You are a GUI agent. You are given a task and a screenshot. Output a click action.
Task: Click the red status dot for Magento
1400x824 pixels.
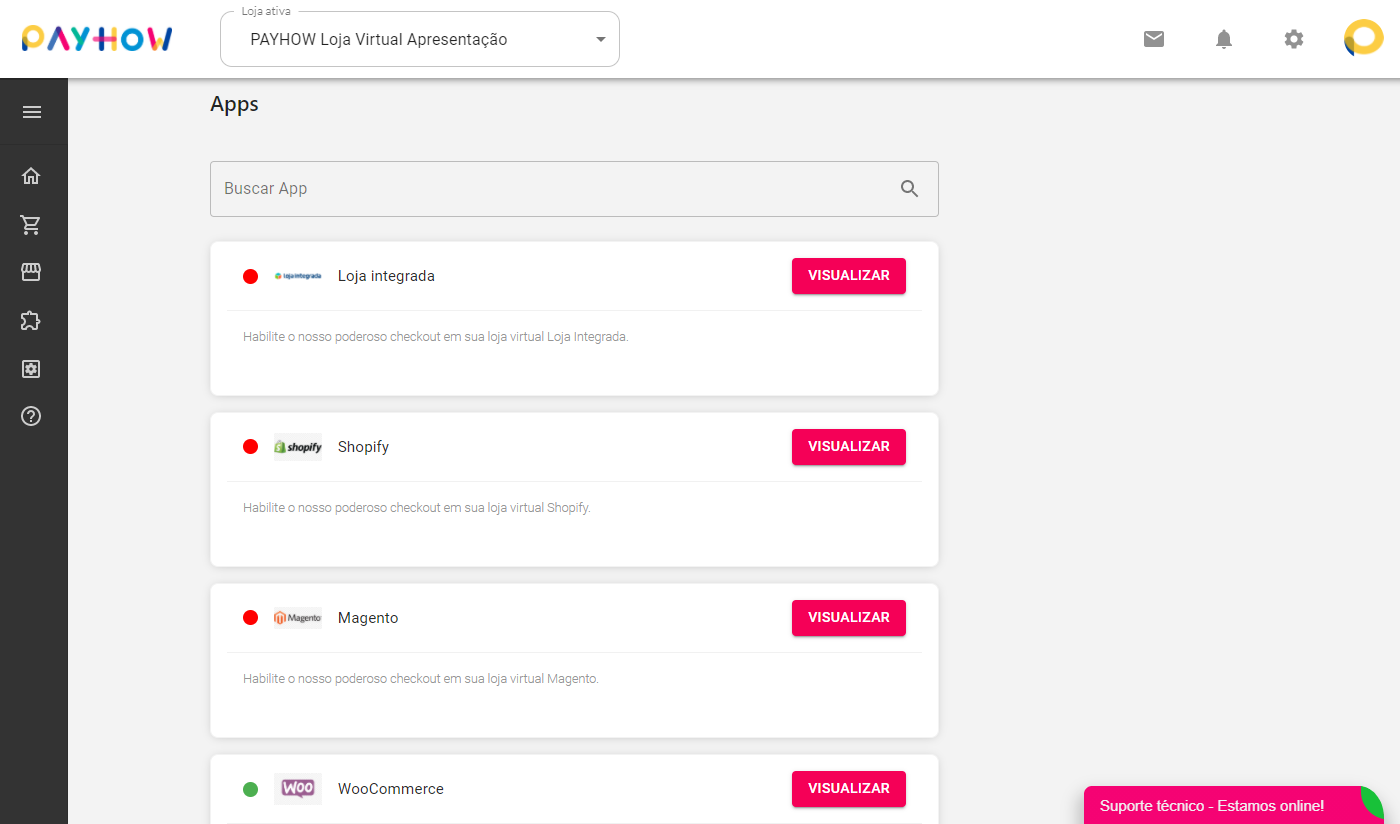pyautogui.click(x=251, y=618)
